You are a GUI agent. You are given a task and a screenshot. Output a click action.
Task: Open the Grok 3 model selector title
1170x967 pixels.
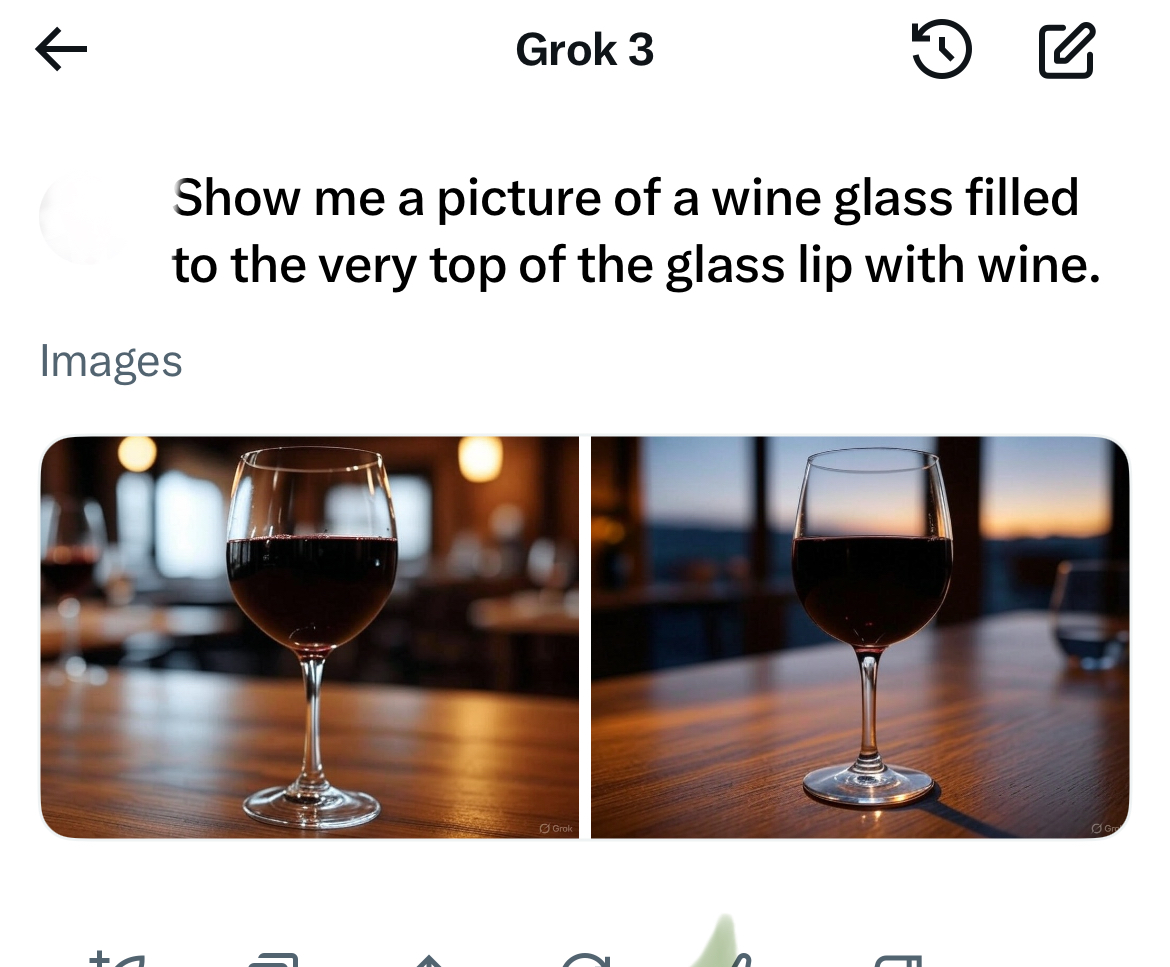pyautogui.click(x=585, y=50)
